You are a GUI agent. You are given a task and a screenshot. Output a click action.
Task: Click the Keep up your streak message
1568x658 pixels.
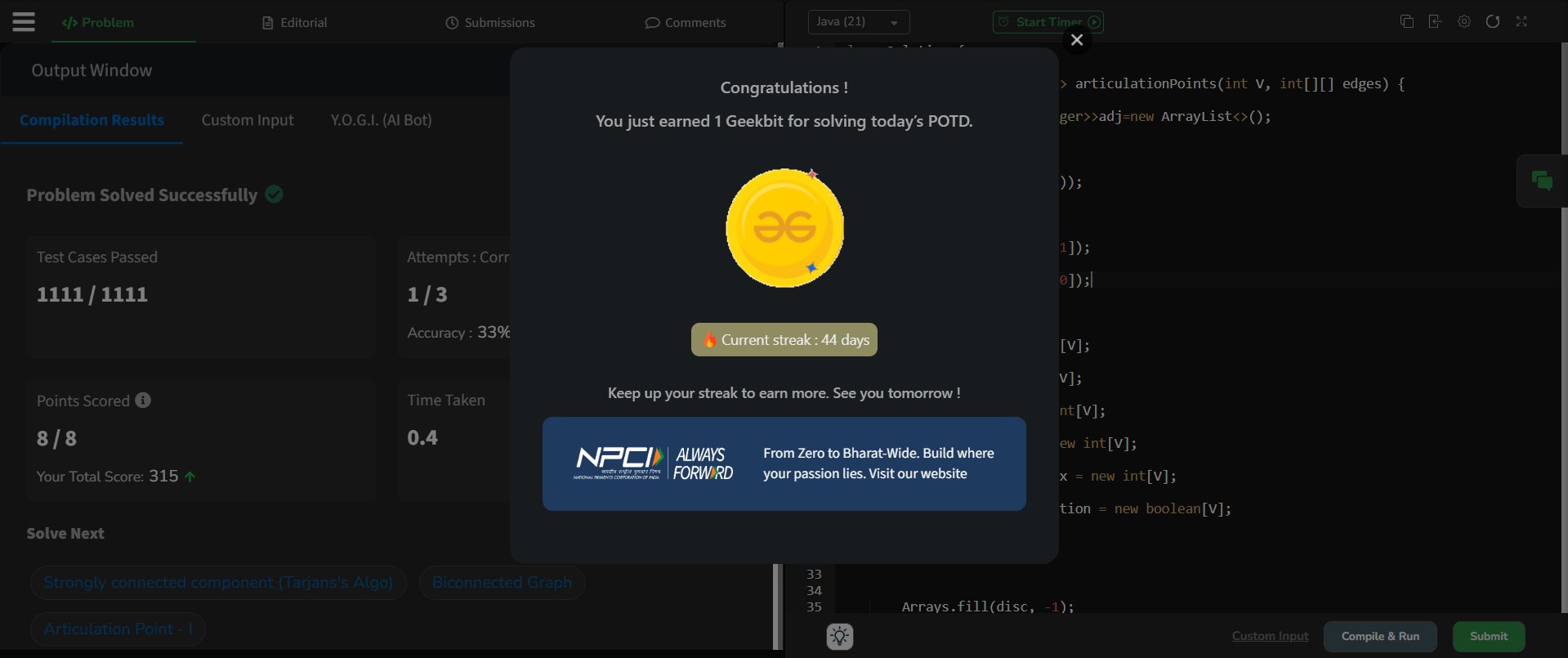(784, 393)
